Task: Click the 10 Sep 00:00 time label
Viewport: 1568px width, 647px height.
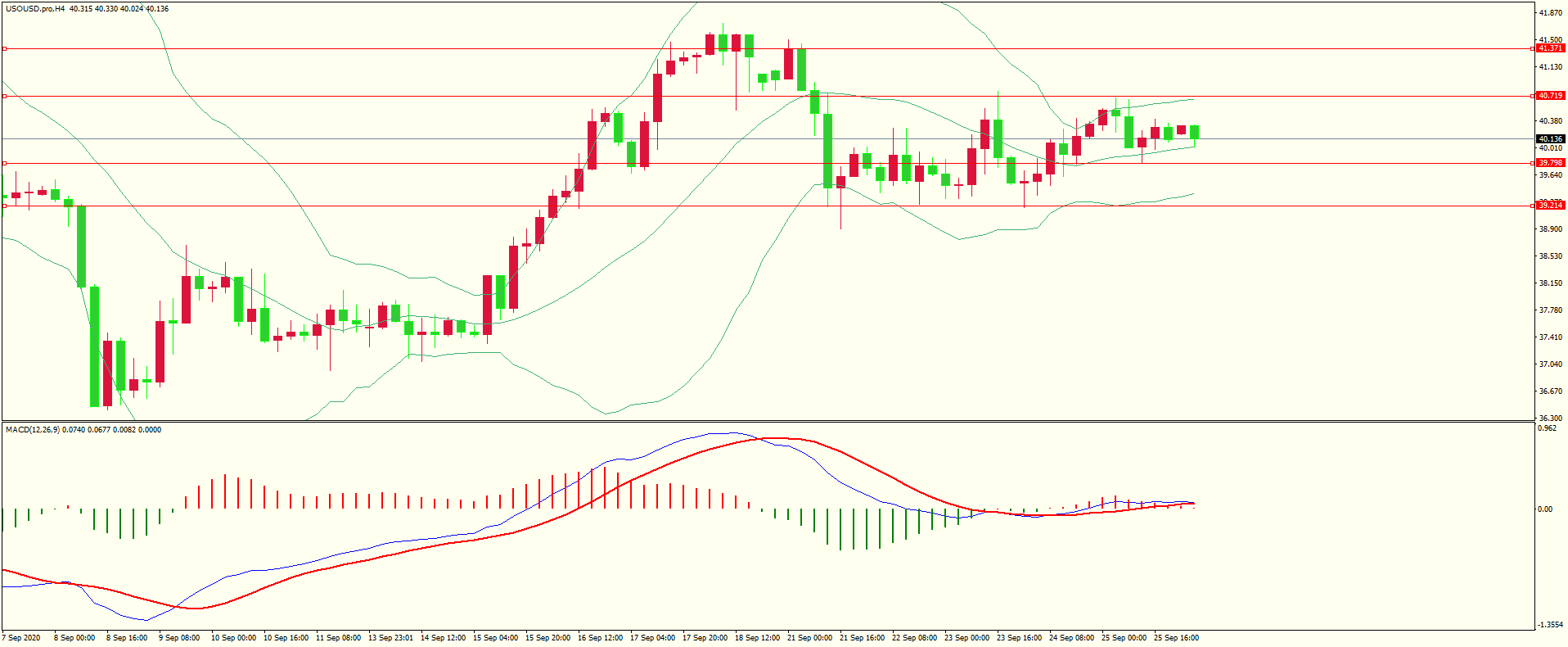Action: pos(233,638)
